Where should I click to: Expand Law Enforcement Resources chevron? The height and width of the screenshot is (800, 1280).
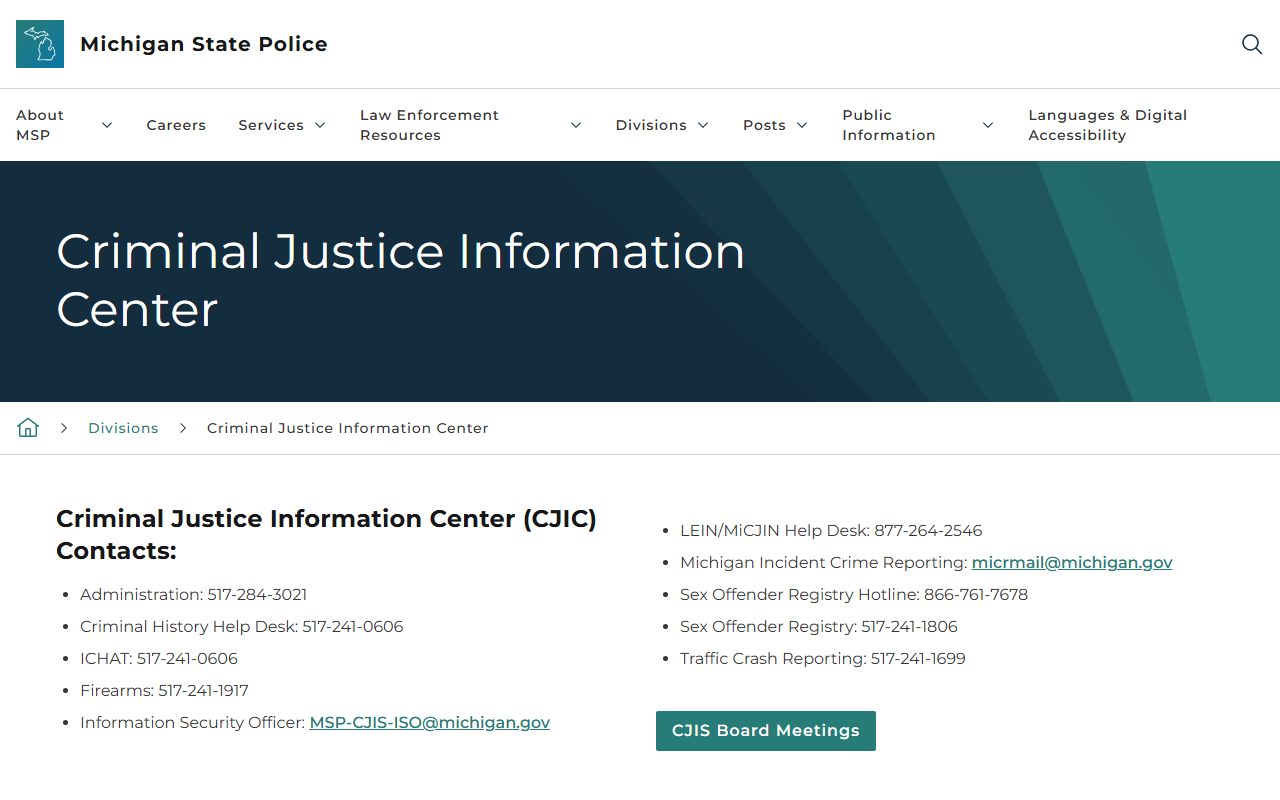point(576,125)
